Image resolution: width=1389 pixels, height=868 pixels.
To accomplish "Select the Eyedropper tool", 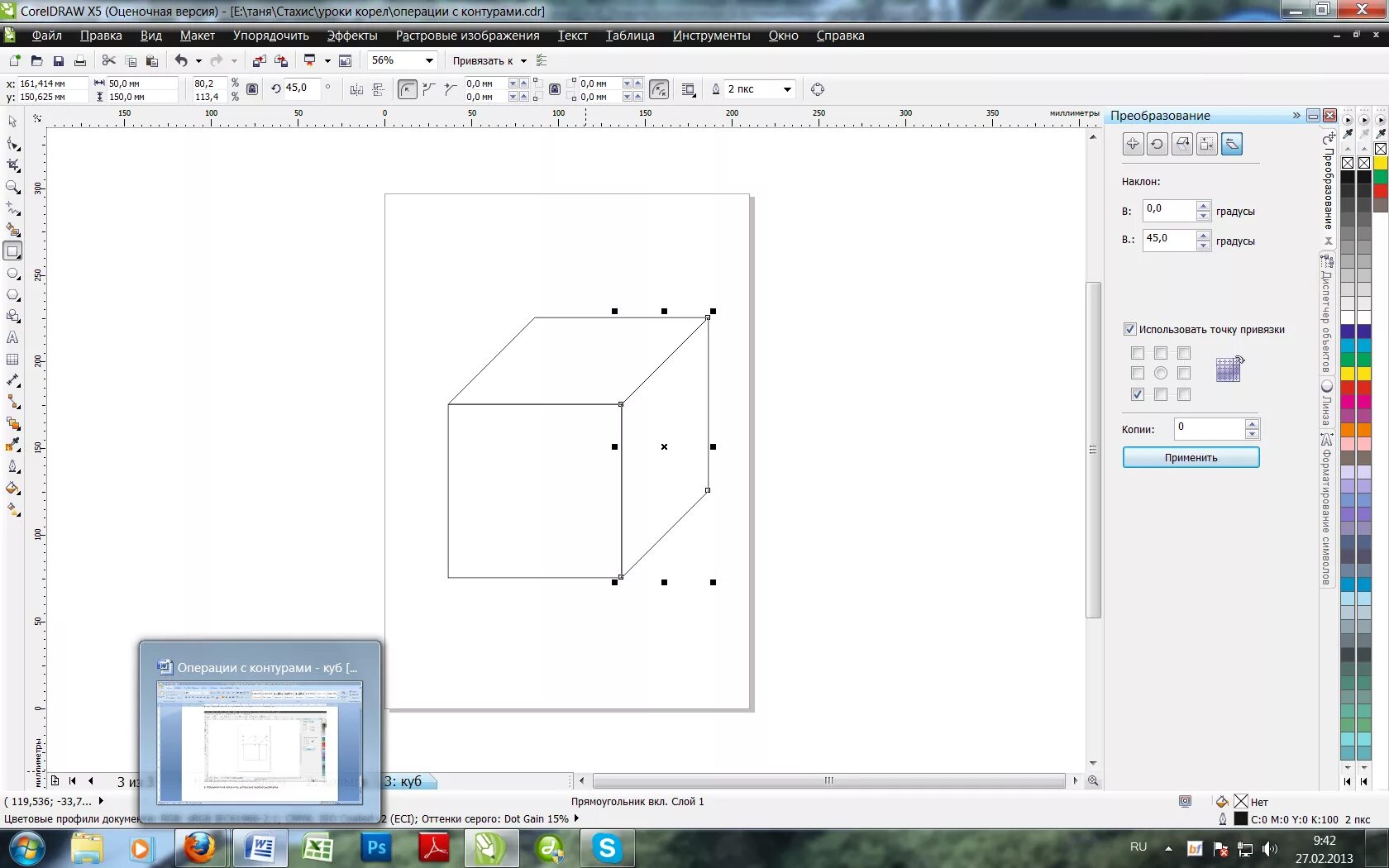I will pos(12,445).
